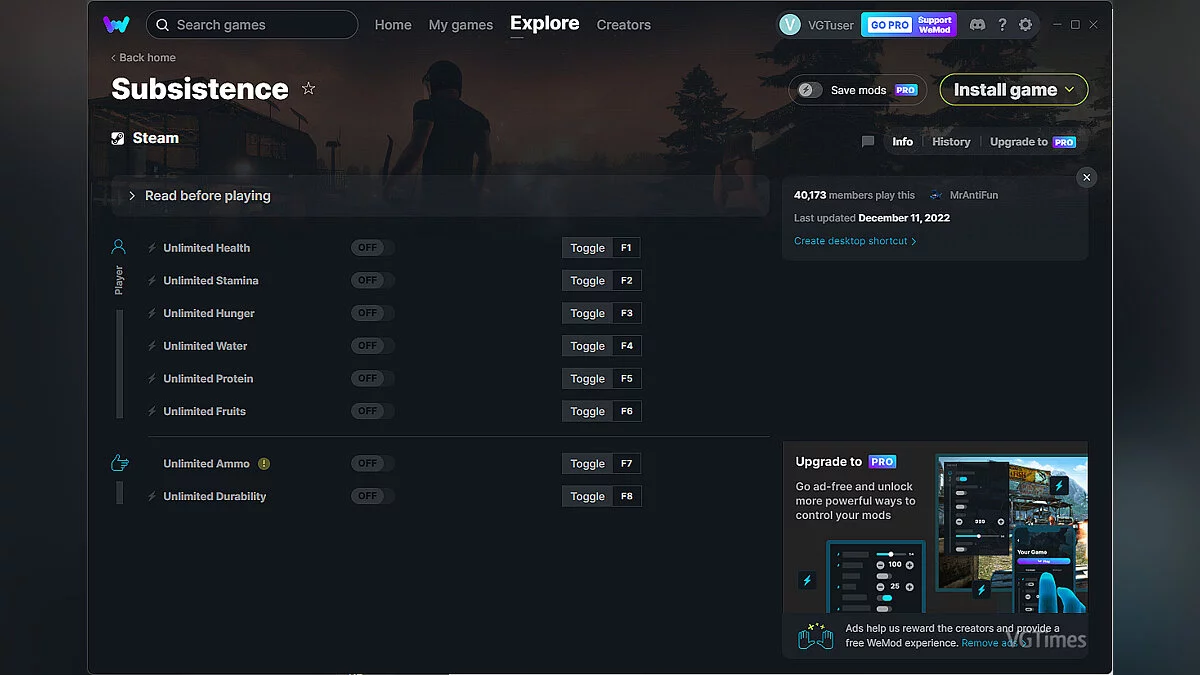This screenshot has width=1200, height=675.
Task: Open the help question mark icon
Action: (x=1002, y=25)
